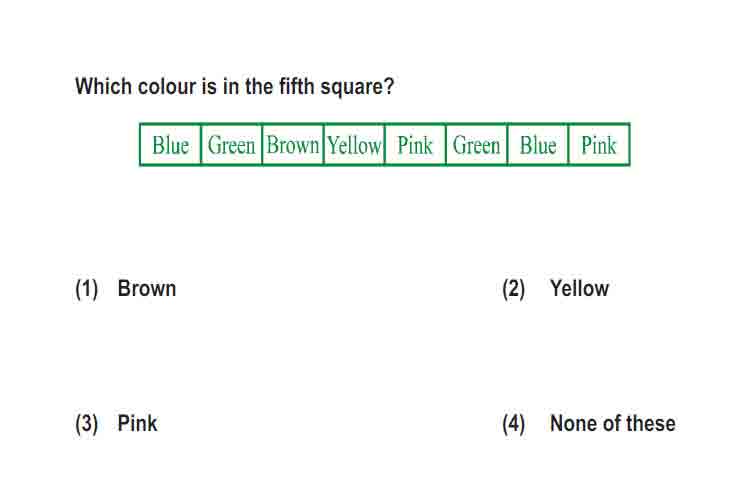Click the fifth square labeled Pink
The image size is (750, 500).
pyautogui.click(x=415, y=144)
